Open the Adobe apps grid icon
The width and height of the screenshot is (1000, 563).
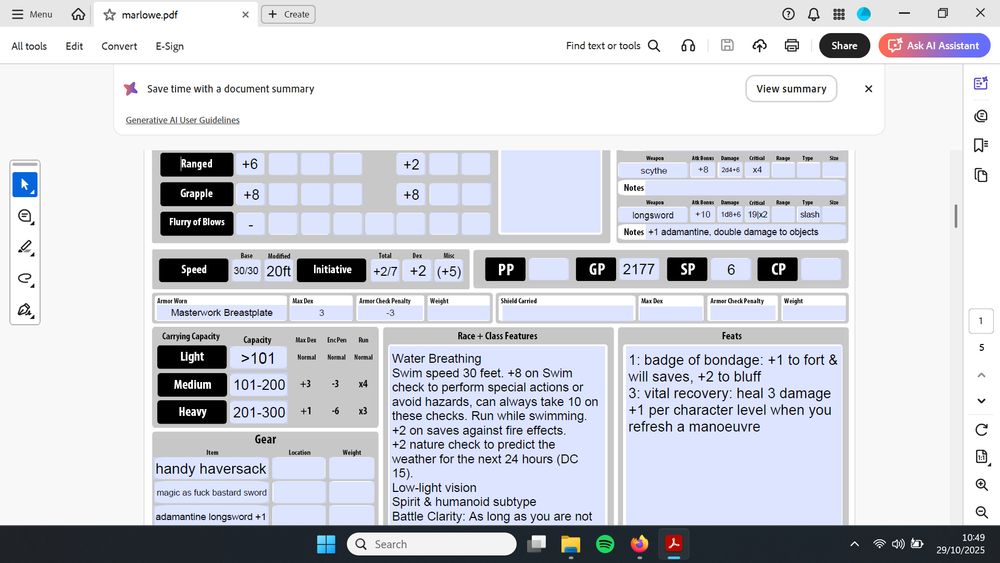click(839, 14)
